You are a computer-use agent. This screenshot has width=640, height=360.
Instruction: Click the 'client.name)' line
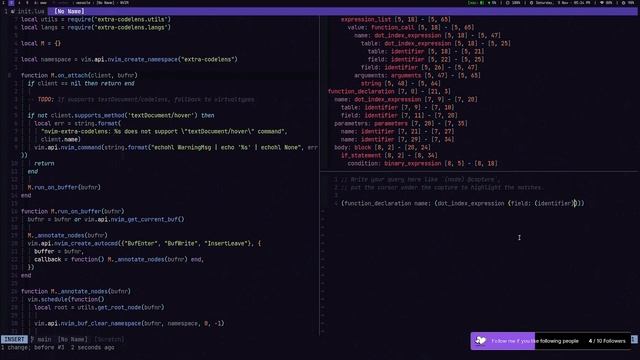[x=60, y=139]
